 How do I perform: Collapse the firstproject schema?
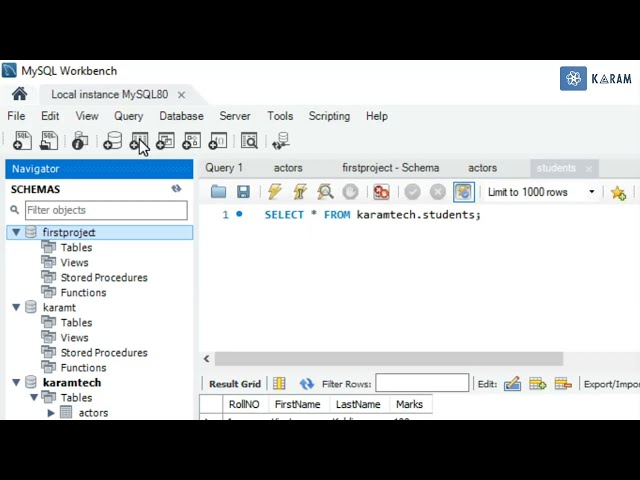(x=16, y=232)
